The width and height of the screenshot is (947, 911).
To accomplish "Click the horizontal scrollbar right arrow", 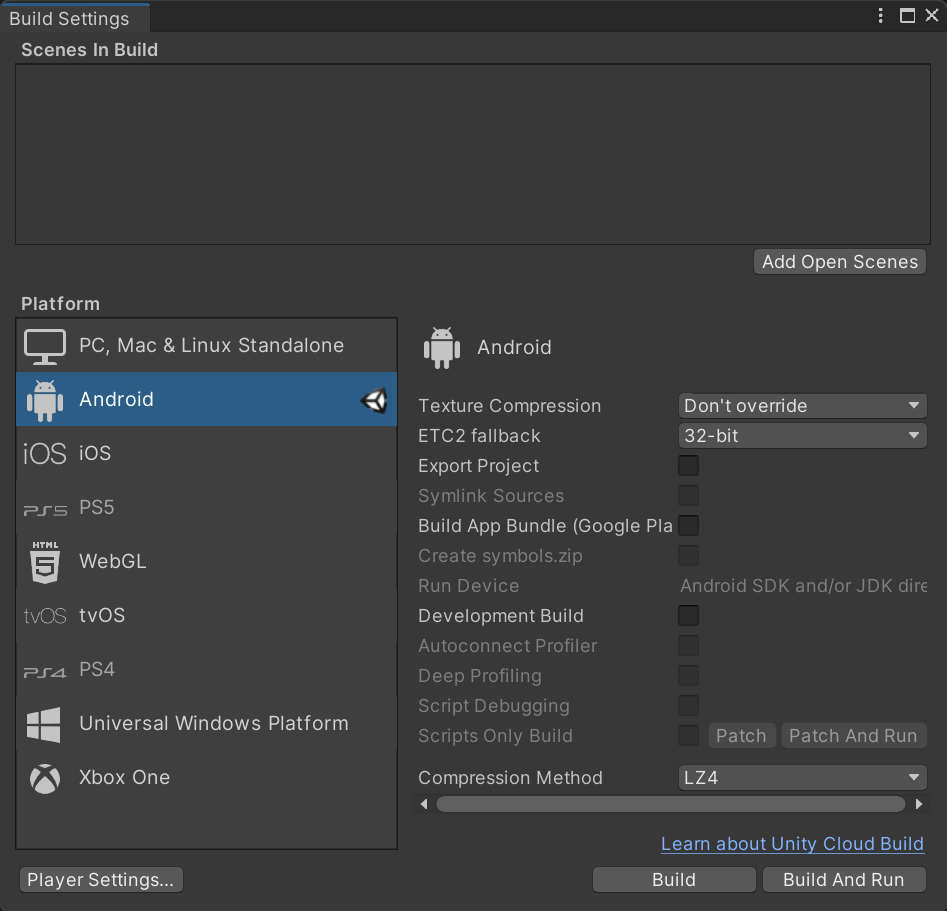I will 919,804.
